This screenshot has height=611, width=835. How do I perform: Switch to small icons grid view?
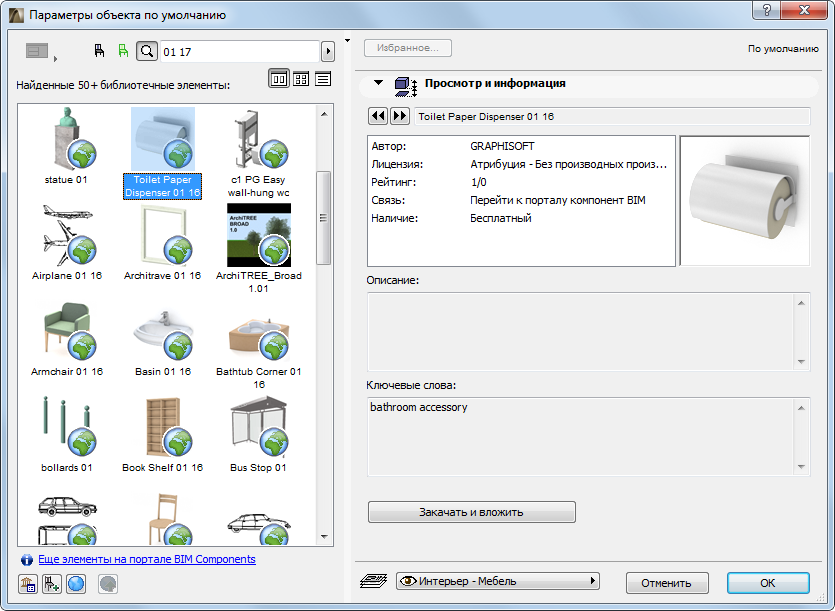[301, 79]
